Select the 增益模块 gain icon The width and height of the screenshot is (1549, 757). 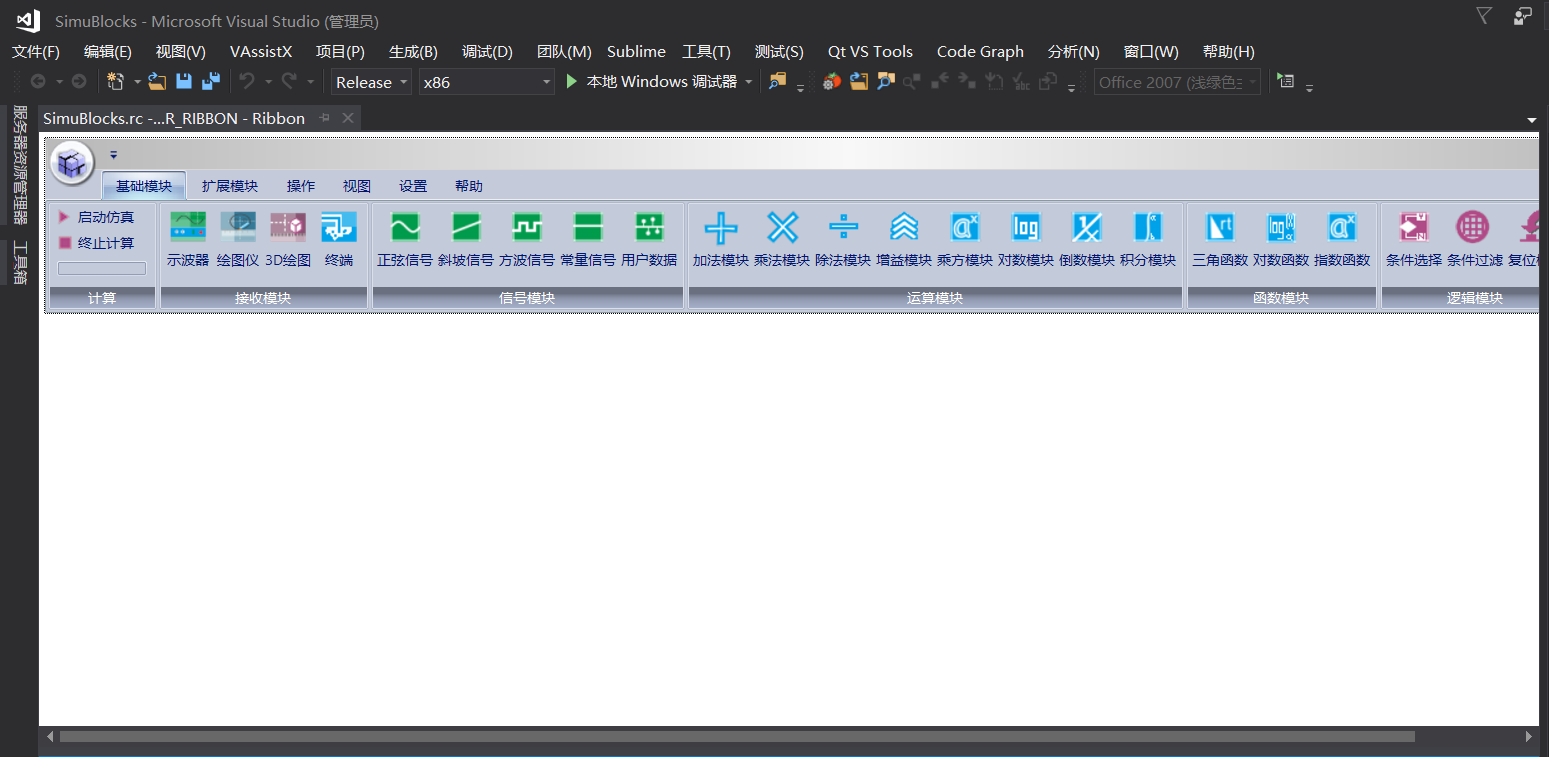tap(904, 228)
